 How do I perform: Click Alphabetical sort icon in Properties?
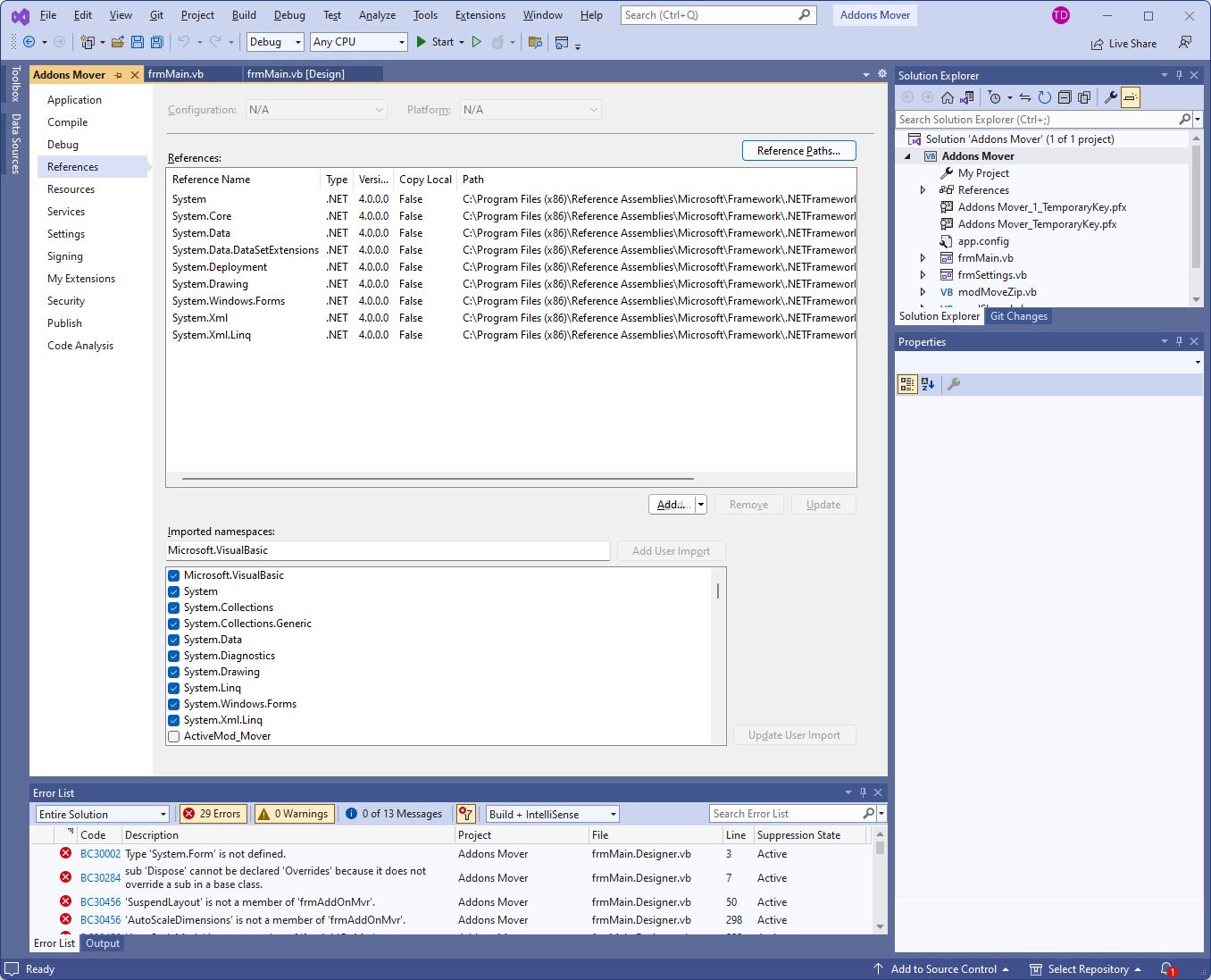(928, 384)
